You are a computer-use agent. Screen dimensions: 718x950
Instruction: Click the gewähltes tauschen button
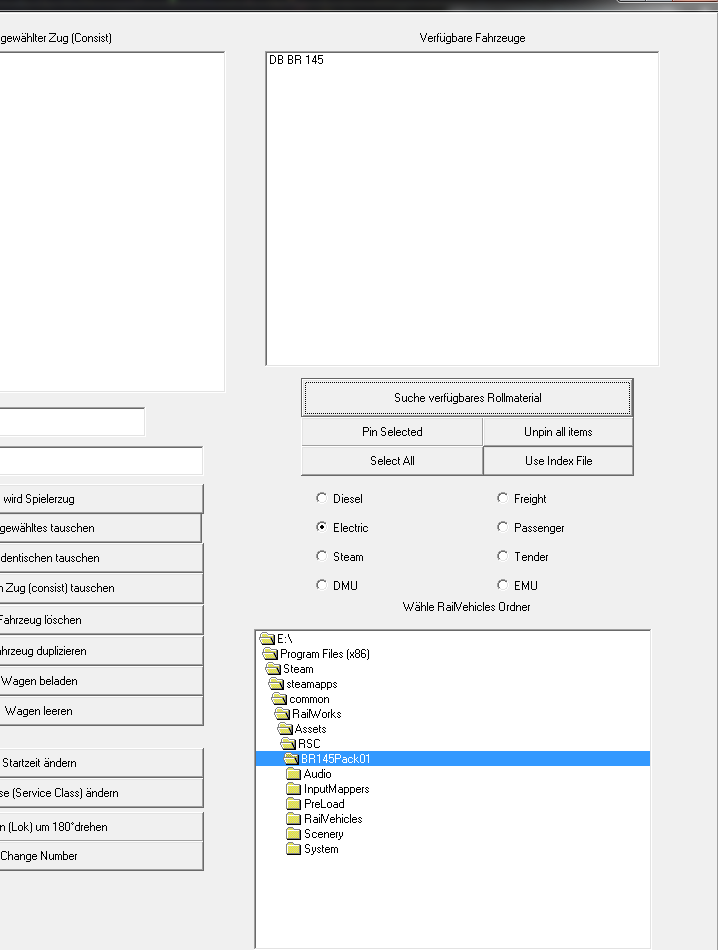pyautogui.click(x=101, y=528)
